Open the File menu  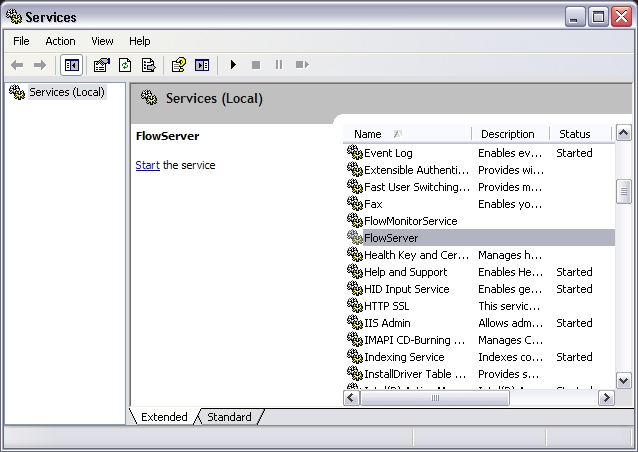(x=21, y=41)
